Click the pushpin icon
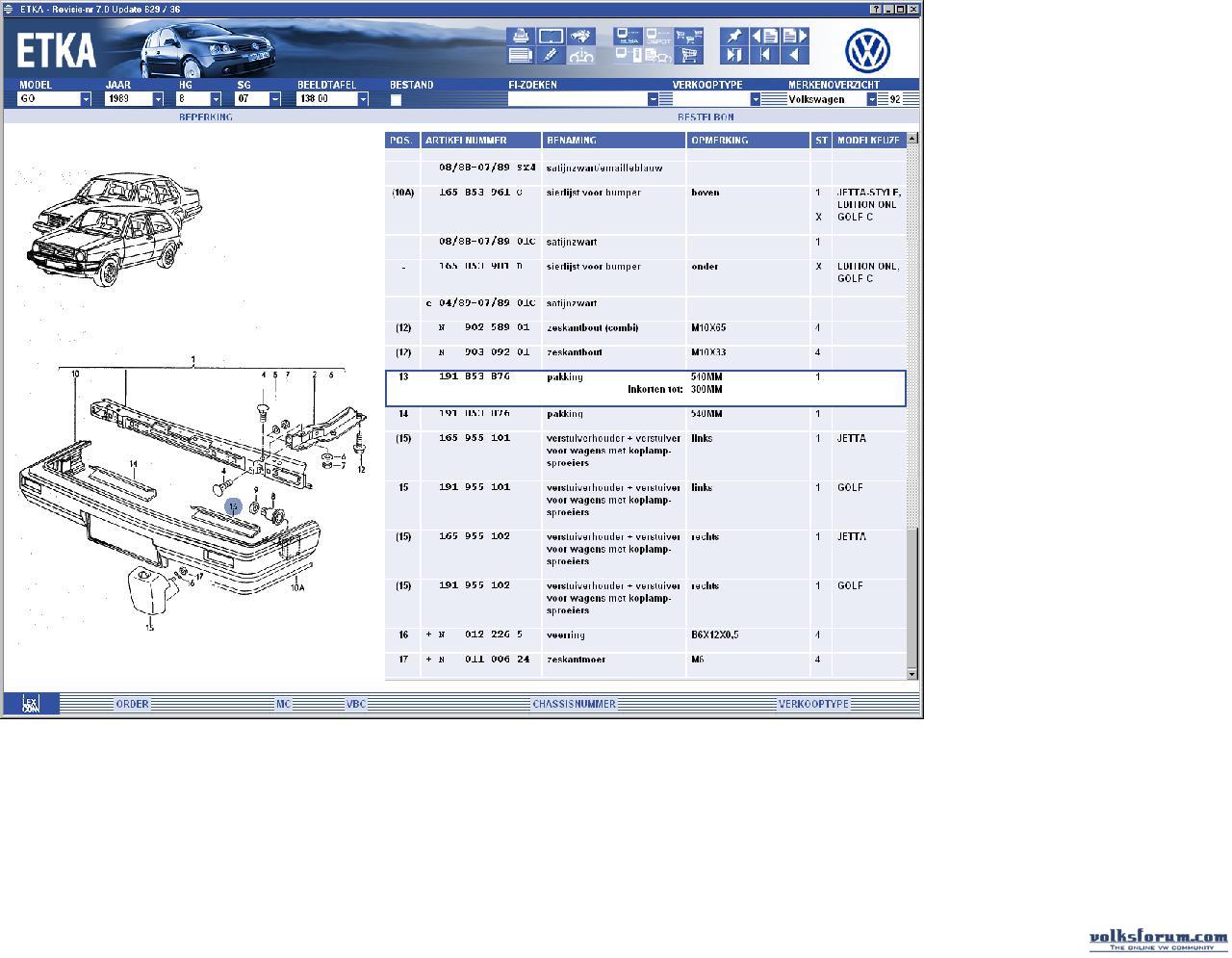 click(x=734, y=37)
